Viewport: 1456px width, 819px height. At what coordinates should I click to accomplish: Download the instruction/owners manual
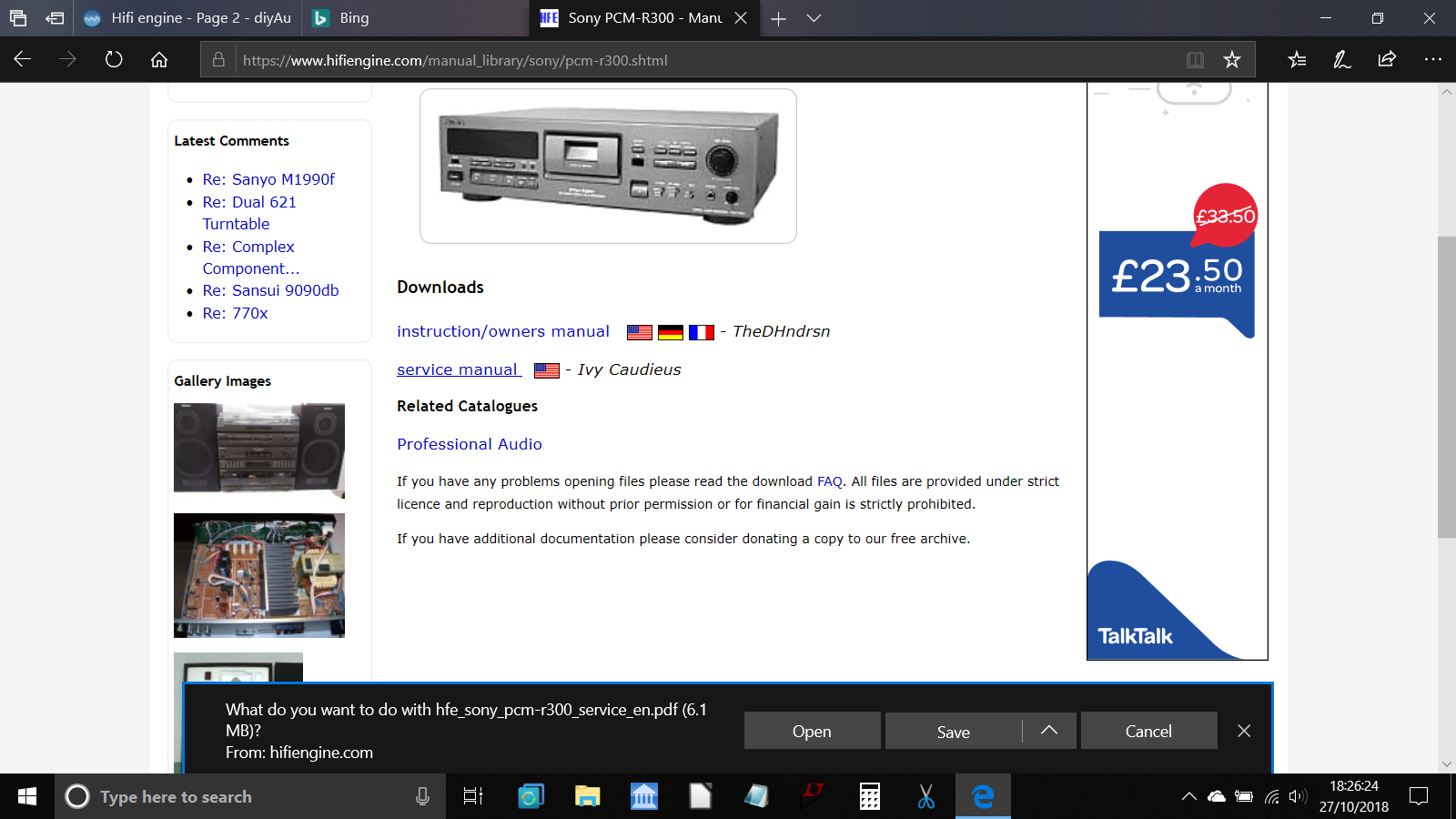coord(503,331)
